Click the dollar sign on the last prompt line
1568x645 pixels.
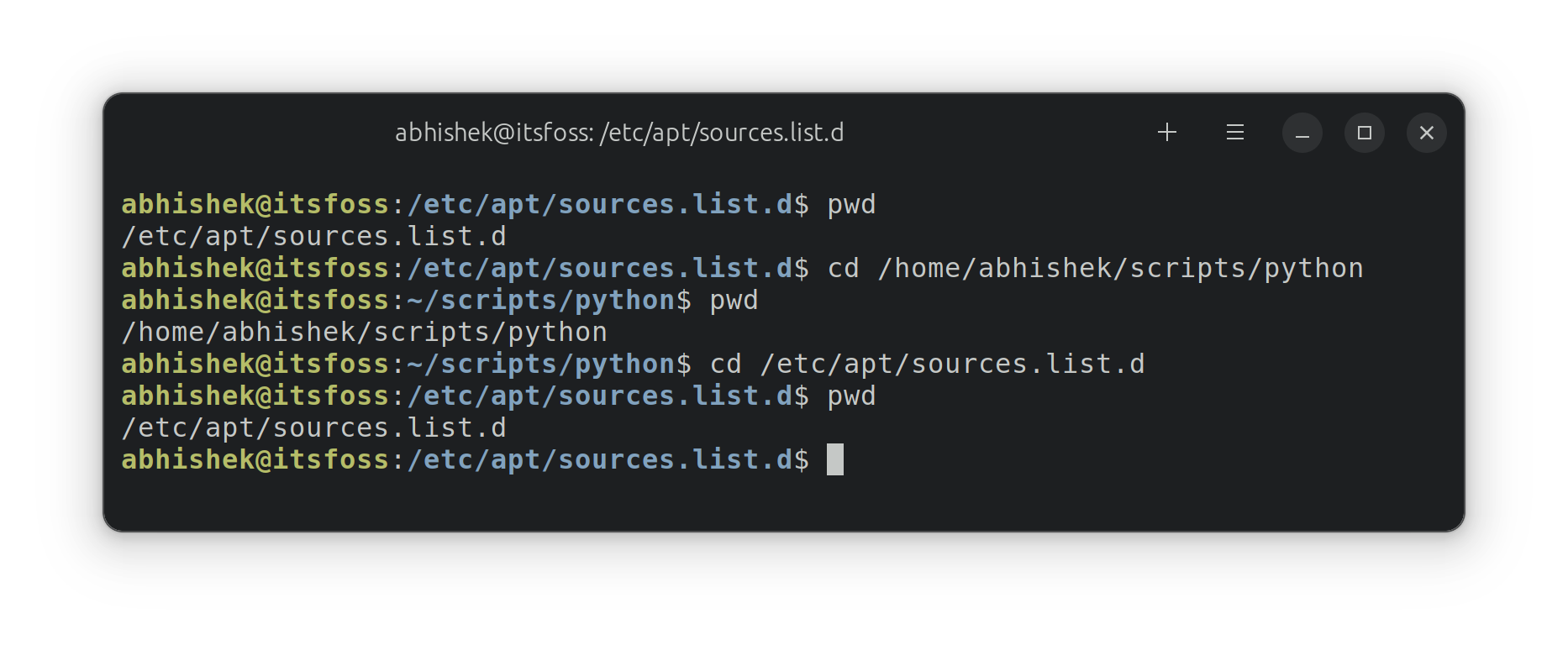800,459
